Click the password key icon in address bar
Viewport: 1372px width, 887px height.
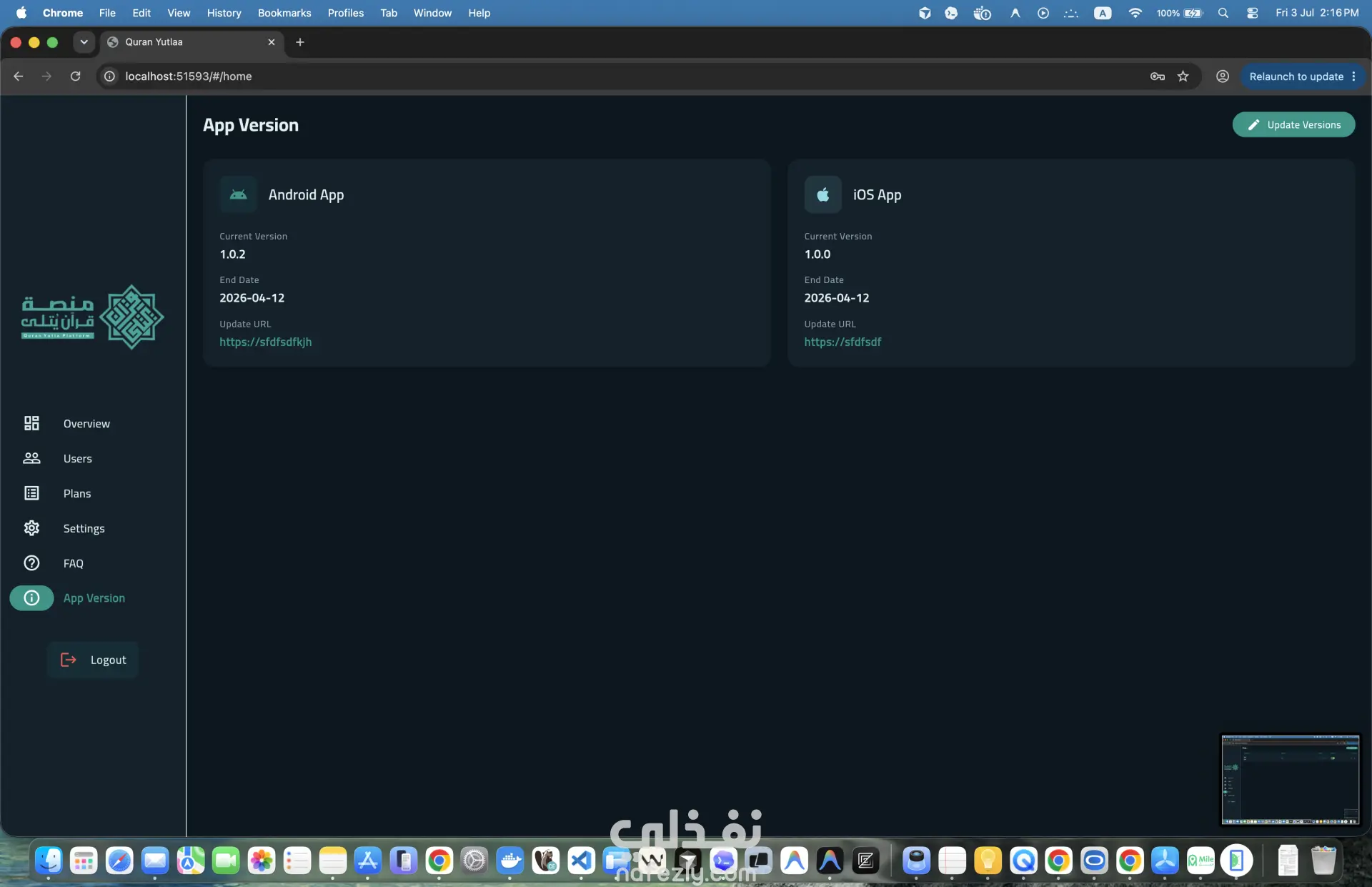pos(1158,76)
